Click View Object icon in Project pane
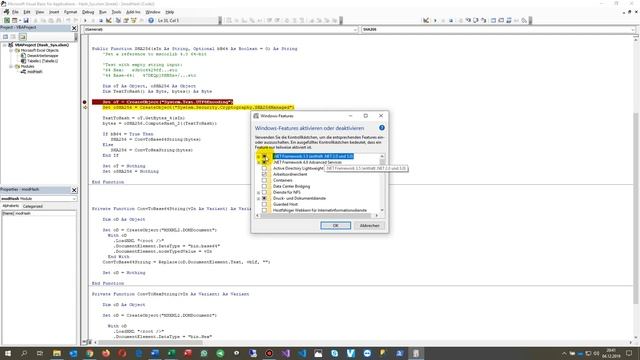The width and height of the screenshot is (640, 360). point(13,37)
